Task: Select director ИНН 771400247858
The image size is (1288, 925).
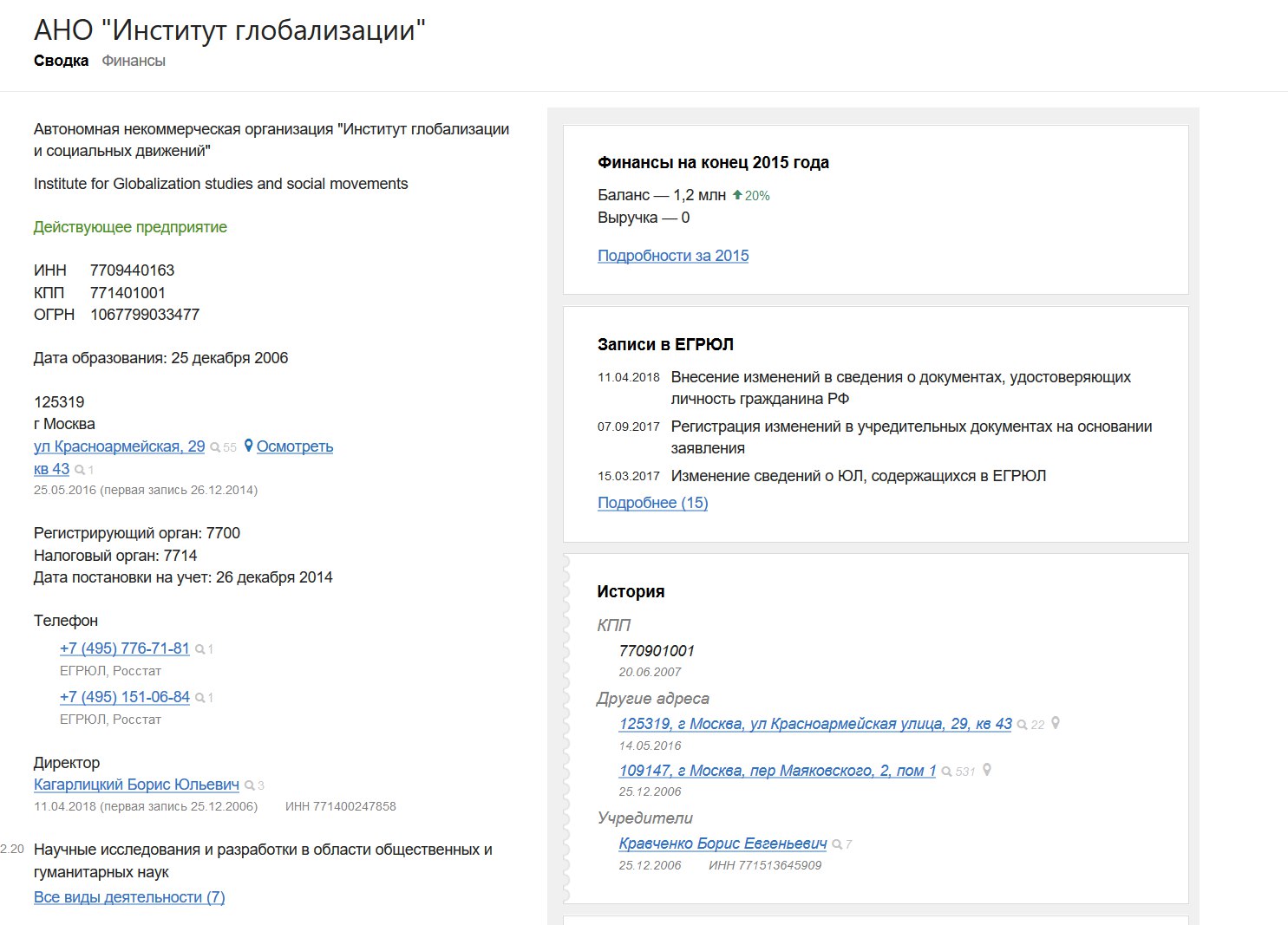Action: [x=341, y=806]
